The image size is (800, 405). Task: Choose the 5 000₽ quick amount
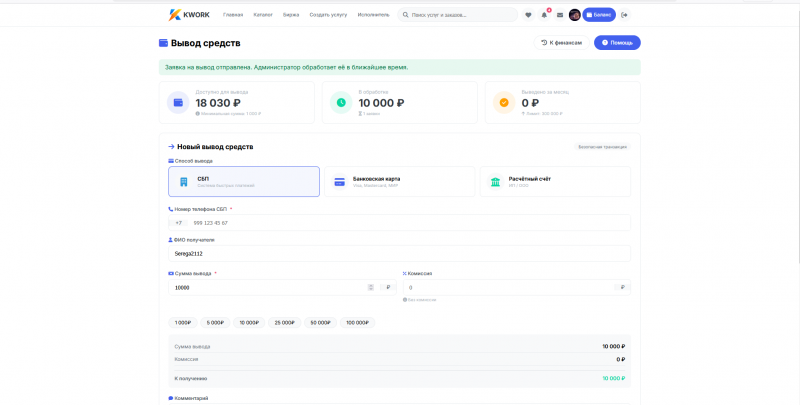[x=215, y=322]
